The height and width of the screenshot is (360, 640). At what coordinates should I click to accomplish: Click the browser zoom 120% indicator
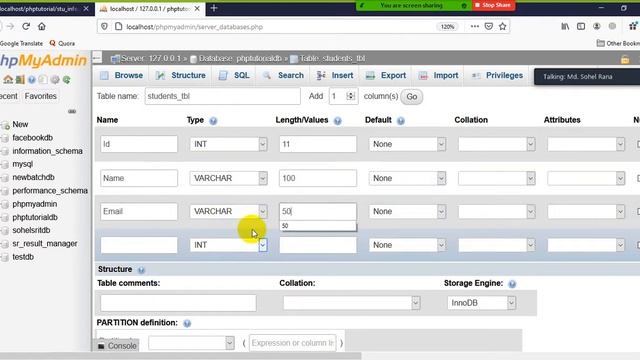click(447, 27)
